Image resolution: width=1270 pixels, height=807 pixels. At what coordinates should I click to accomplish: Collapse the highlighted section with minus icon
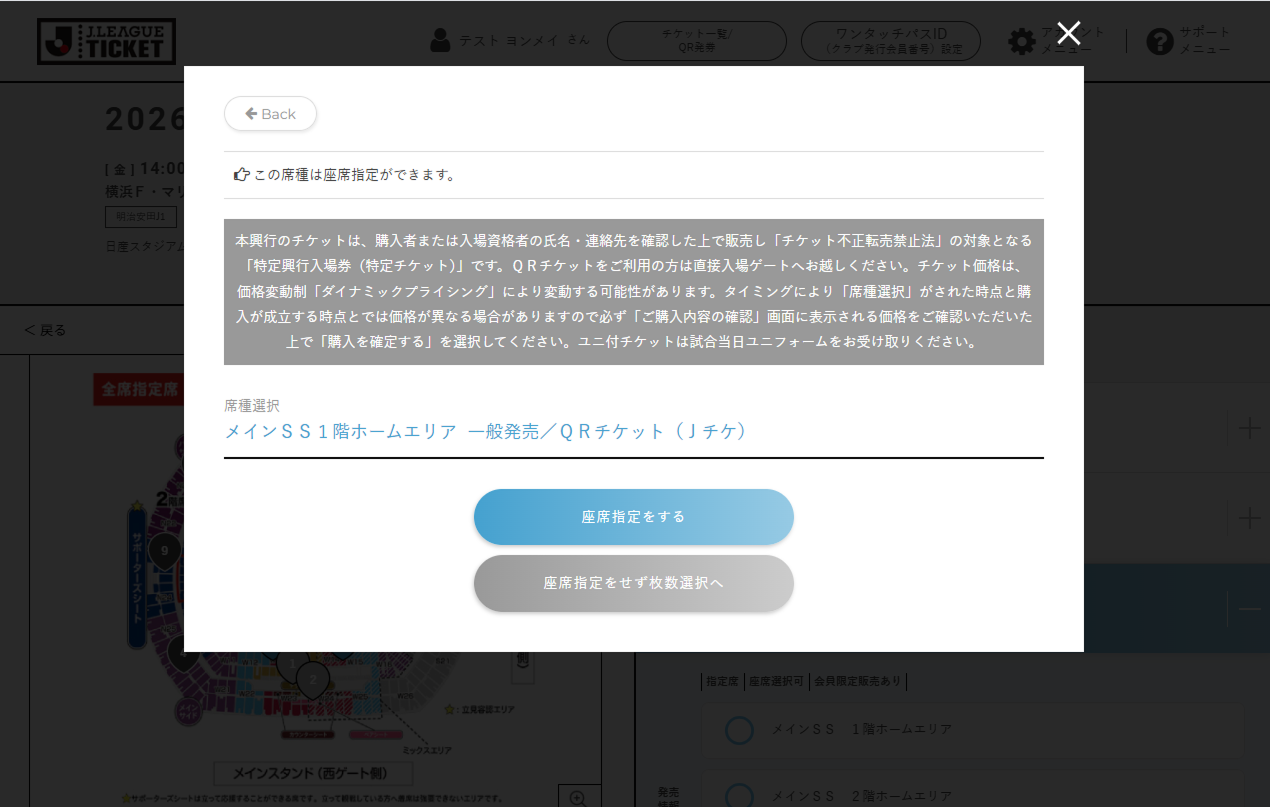pos(1249,609)
